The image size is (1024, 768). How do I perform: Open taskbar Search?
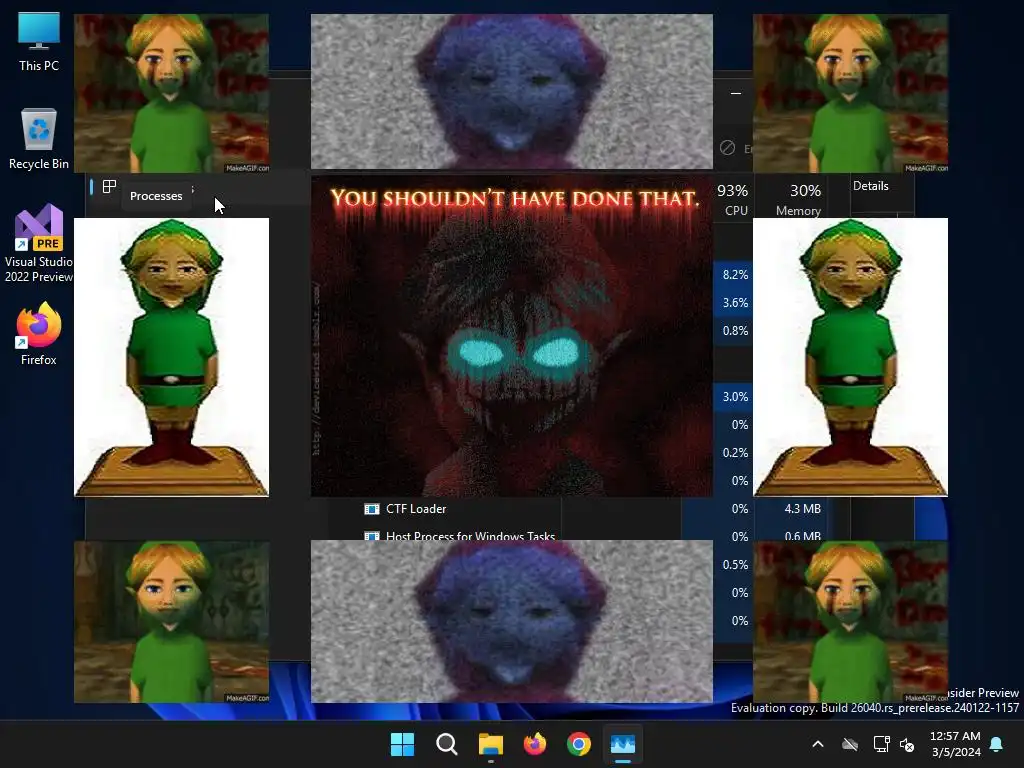coord(447,744)
